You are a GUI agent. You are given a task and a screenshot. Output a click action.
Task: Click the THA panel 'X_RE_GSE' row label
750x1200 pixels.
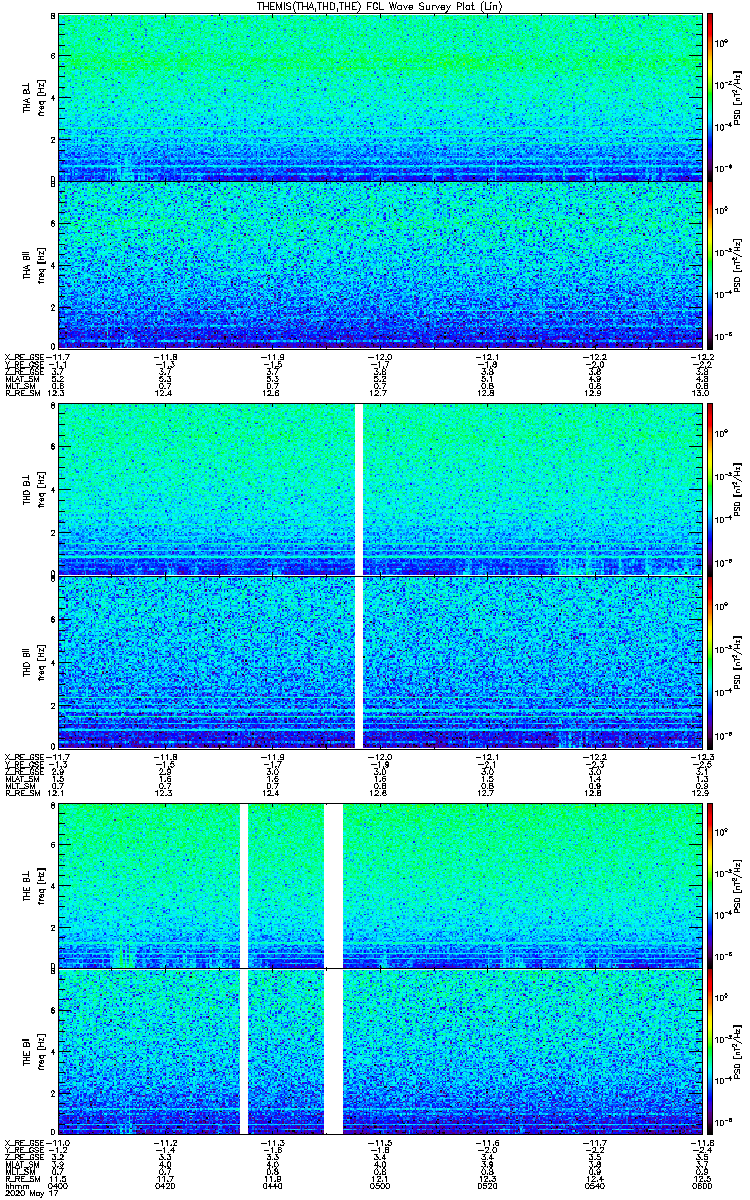[24, 356]
